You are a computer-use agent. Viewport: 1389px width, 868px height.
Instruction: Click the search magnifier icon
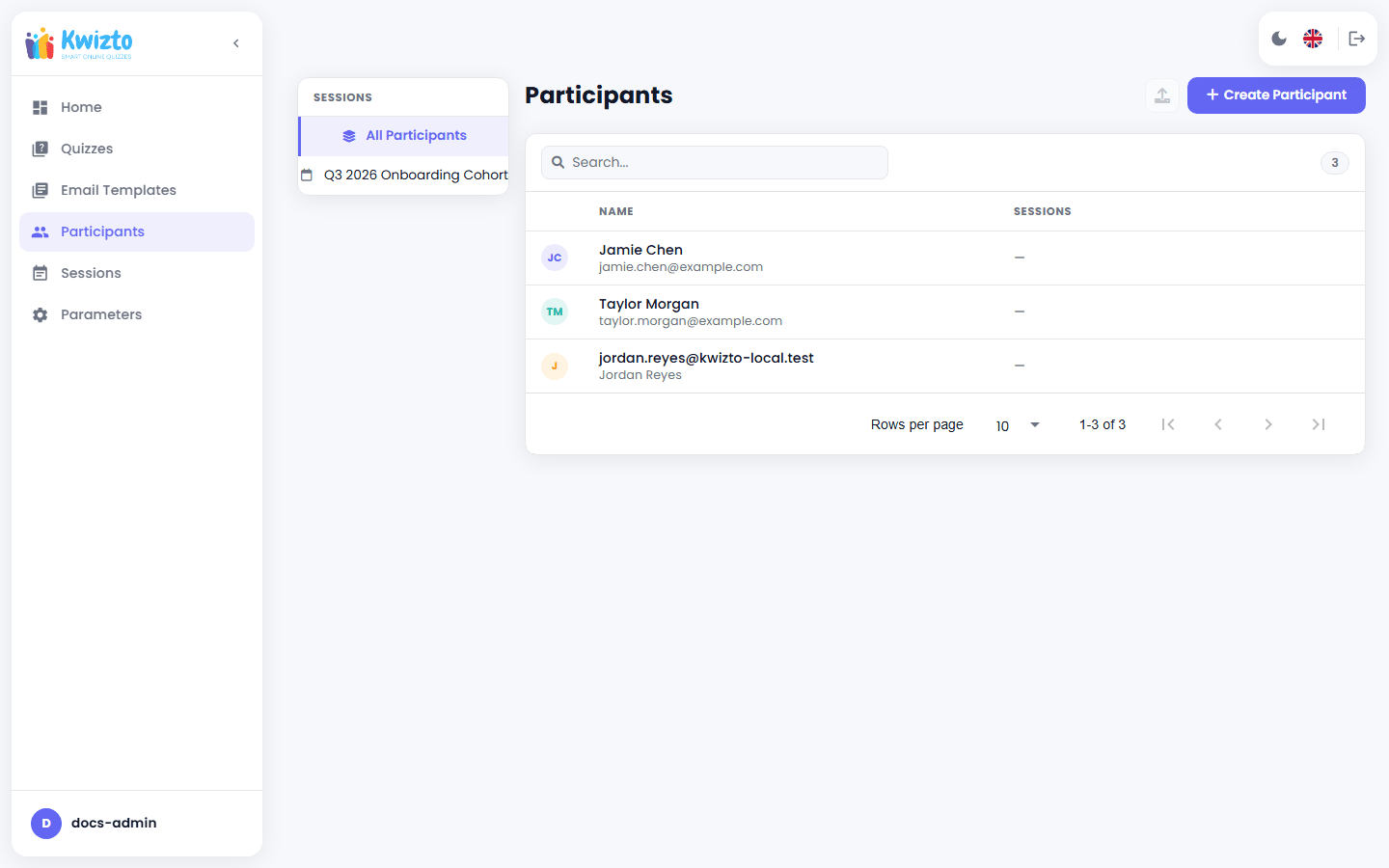coord(558,162)
